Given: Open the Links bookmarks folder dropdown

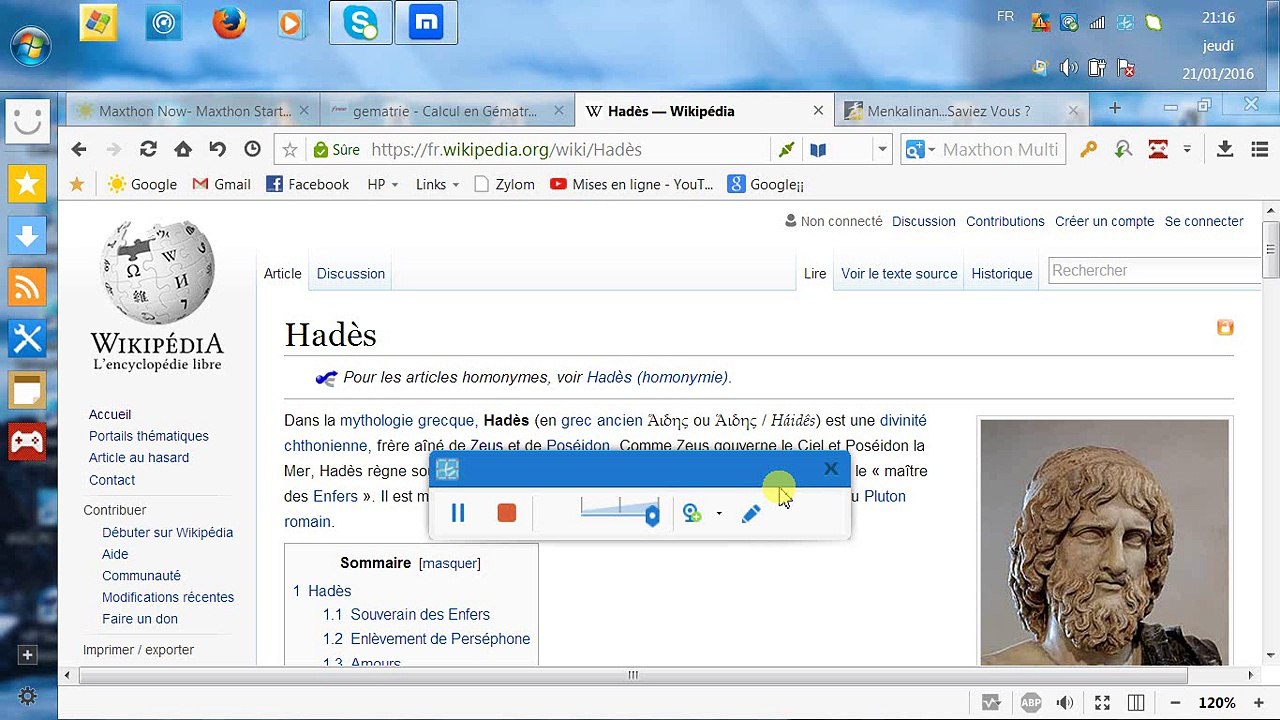Looking at the screenshot, I should coord(437,184).
